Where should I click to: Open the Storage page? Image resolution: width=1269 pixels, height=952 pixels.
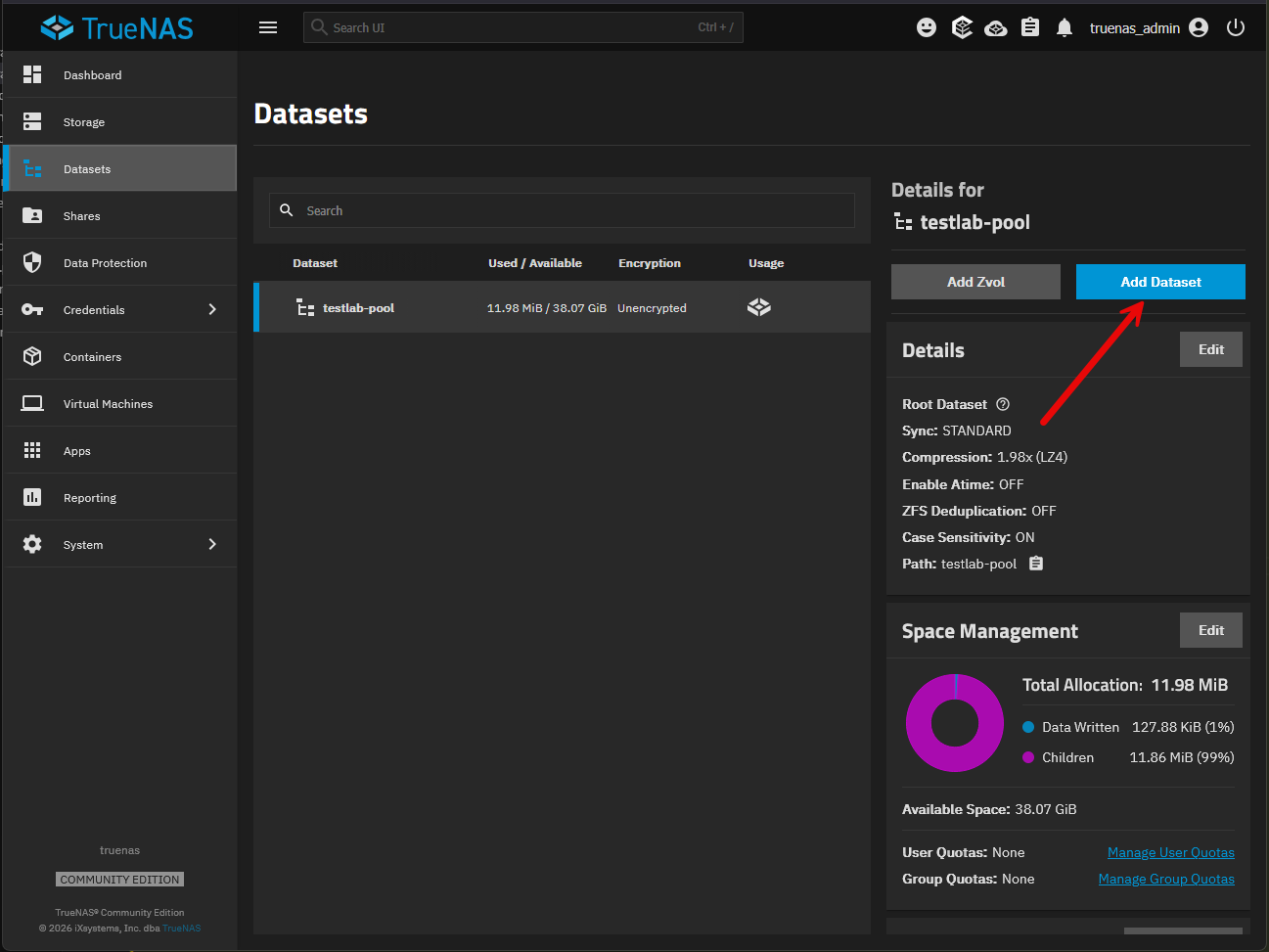click(121, 122)
